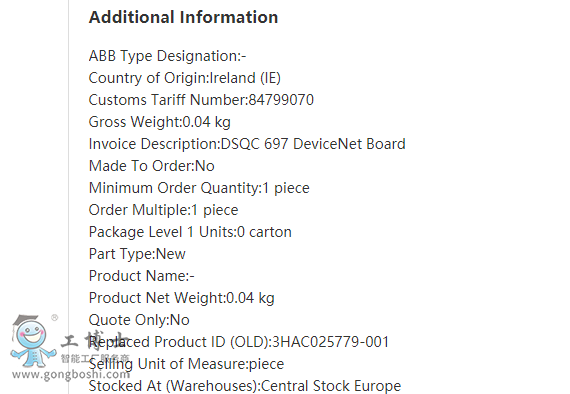Click the Minimum Order Quantity line

coord(199,188)
